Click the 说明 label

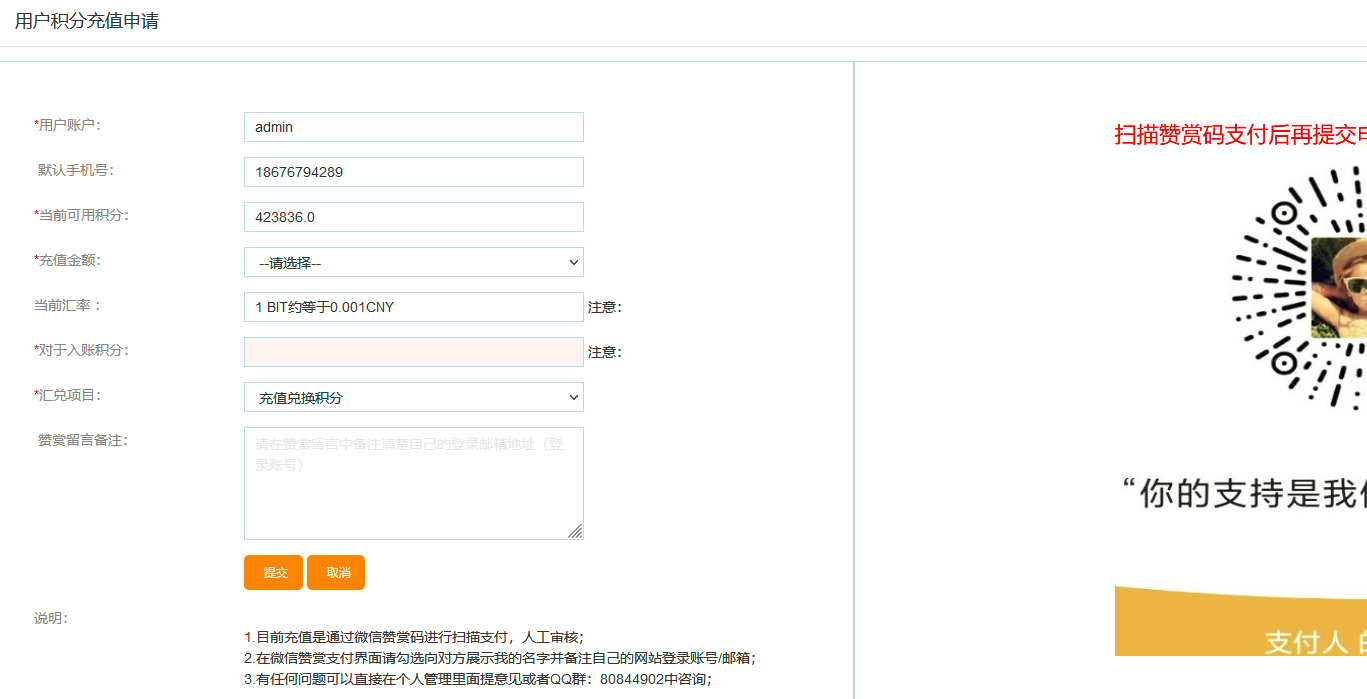[x=51, y=618]
